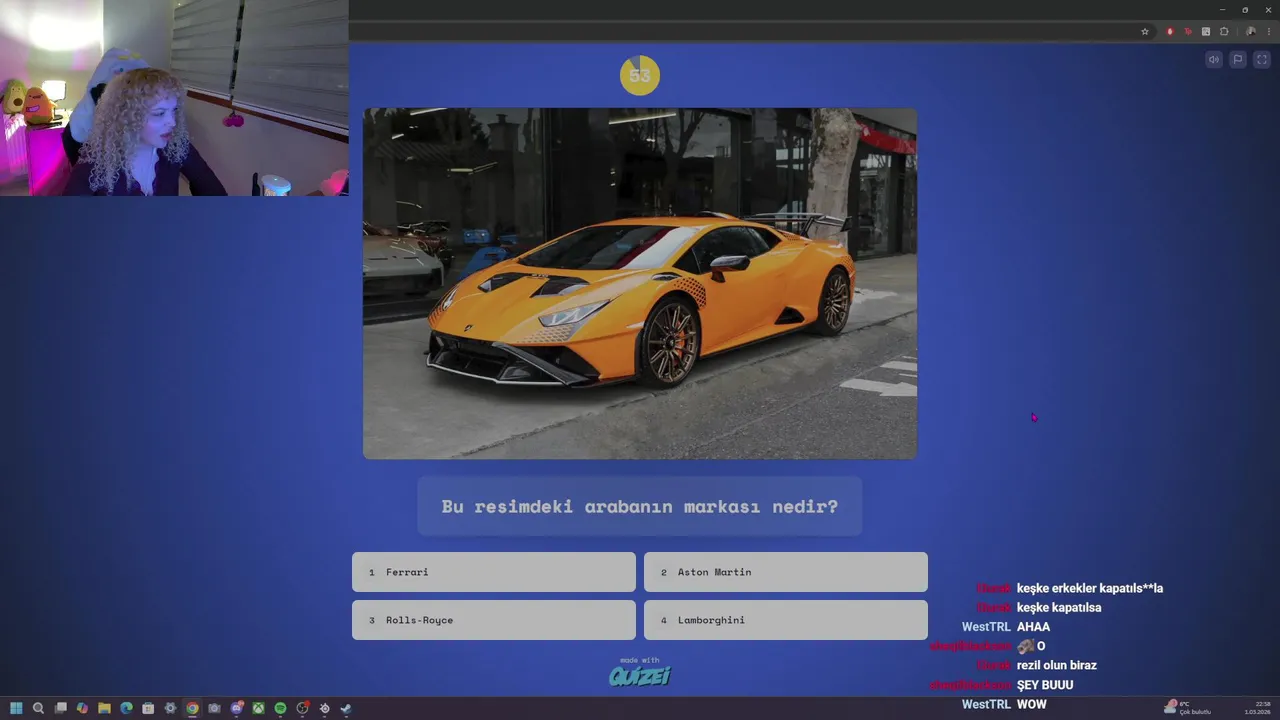The image size is (1280, 720).
Task: Open the red drop extension in Chrome toolbar
Action: 1170,32
